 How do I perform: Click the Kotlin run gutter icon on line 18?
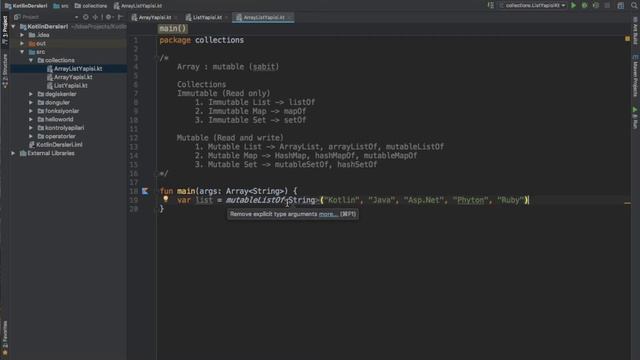[x=145, y=191]
